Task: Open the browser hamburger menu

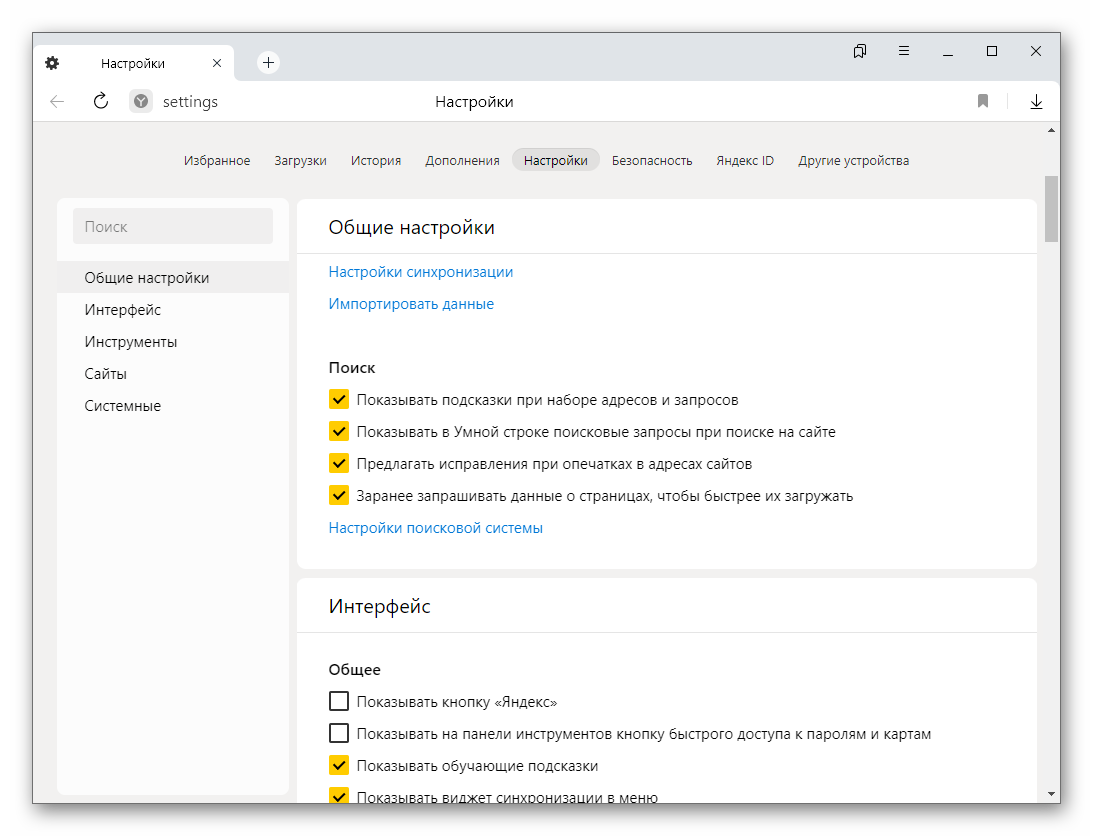Action: coord(904,51)
